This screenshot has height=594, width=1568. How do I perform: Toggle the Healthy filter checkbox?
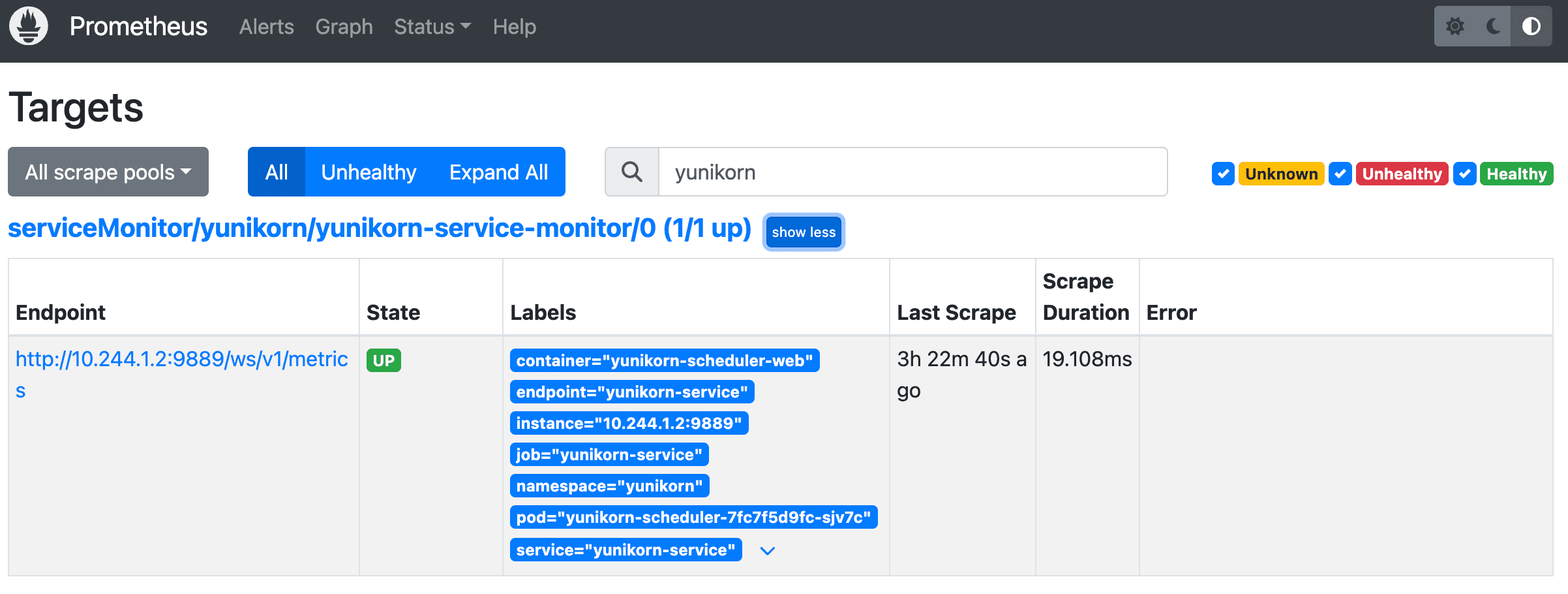pyautogui.click(x=1464, y=174)
